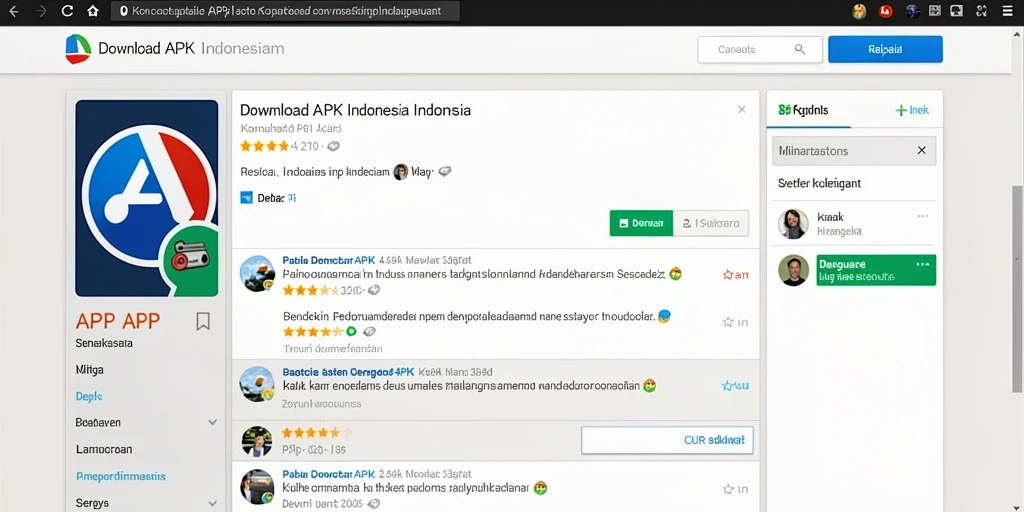Click the Miinartastons filter field
Image resolution: width=1024 pixels, height=512 pixels.
coord(854,151)
